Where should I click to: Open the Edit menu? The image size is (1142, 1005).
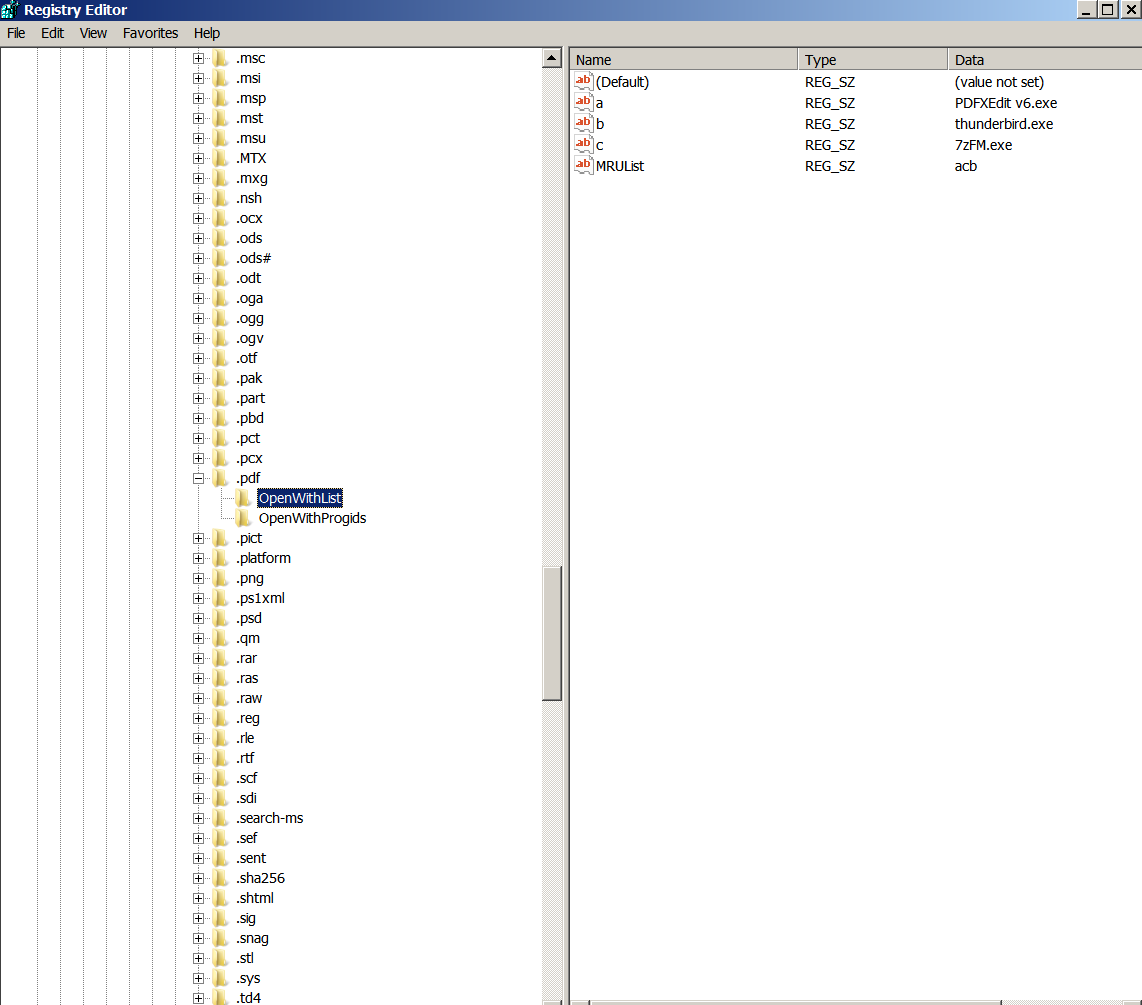tap(52, 33)
